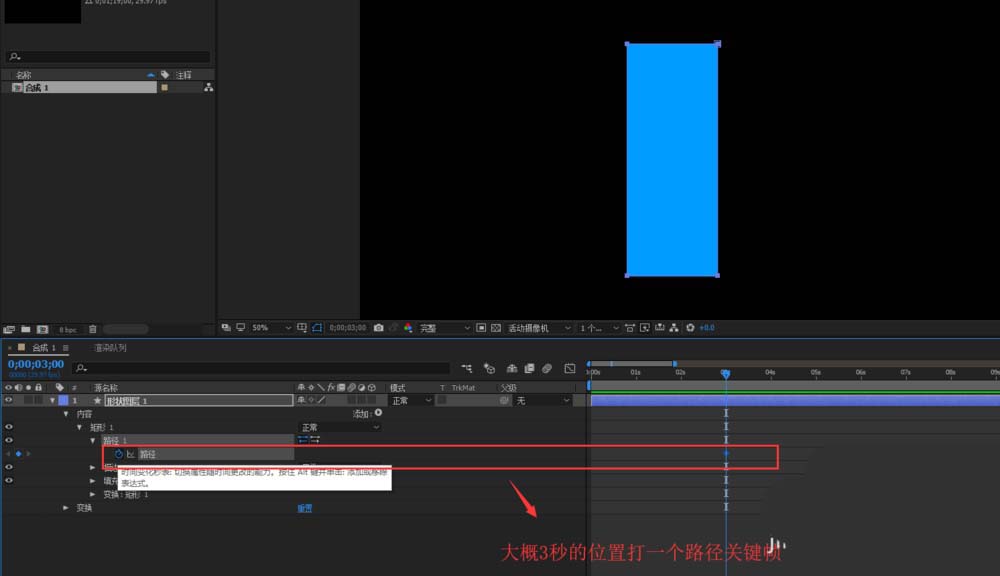Click the +0.0 exposure value
Image resolution: width=1000 pixels, height=576 pixels.
pos(707,328)
